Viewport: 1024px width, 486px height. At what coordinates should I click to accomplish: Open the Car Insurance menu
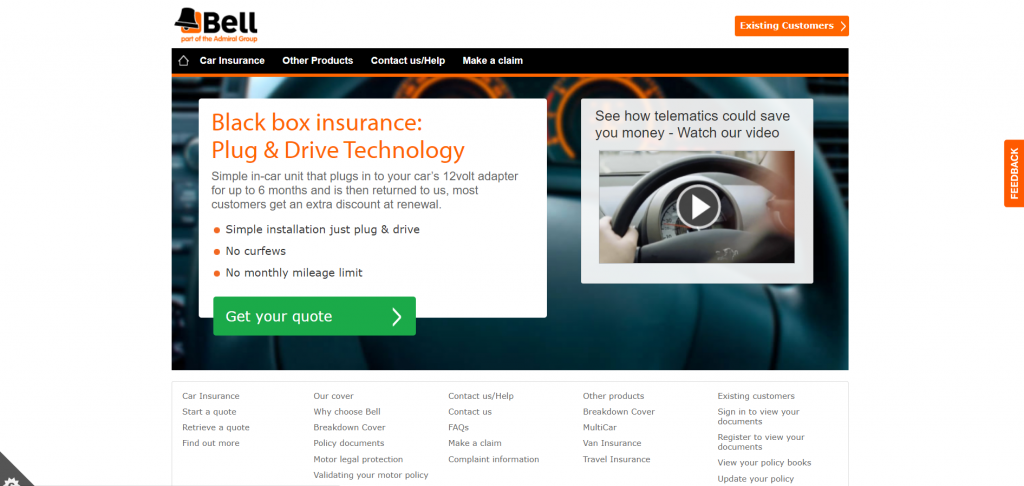click(x=232, y=61)
